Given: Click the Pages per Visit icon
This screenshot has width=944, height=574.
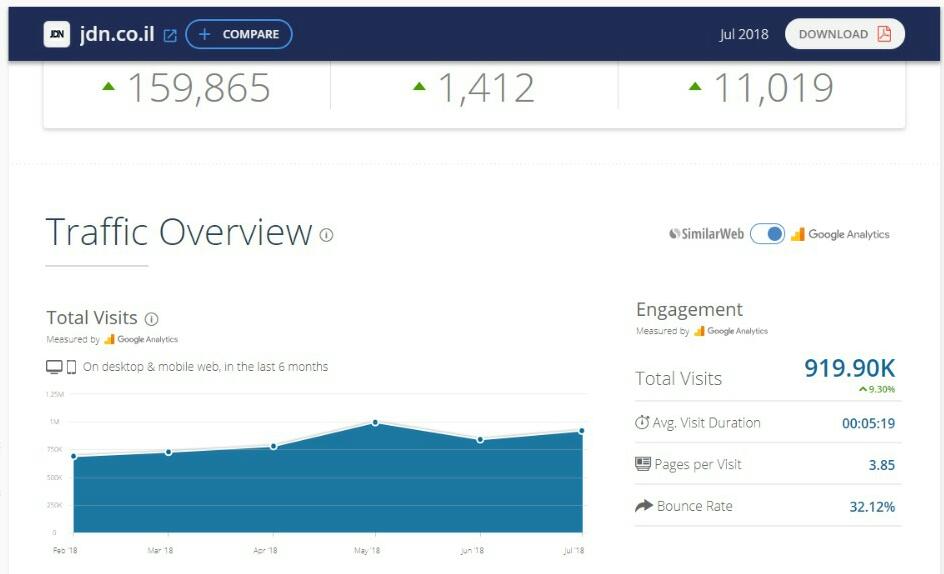Looking at the screenshot, I should pos(643,464).
